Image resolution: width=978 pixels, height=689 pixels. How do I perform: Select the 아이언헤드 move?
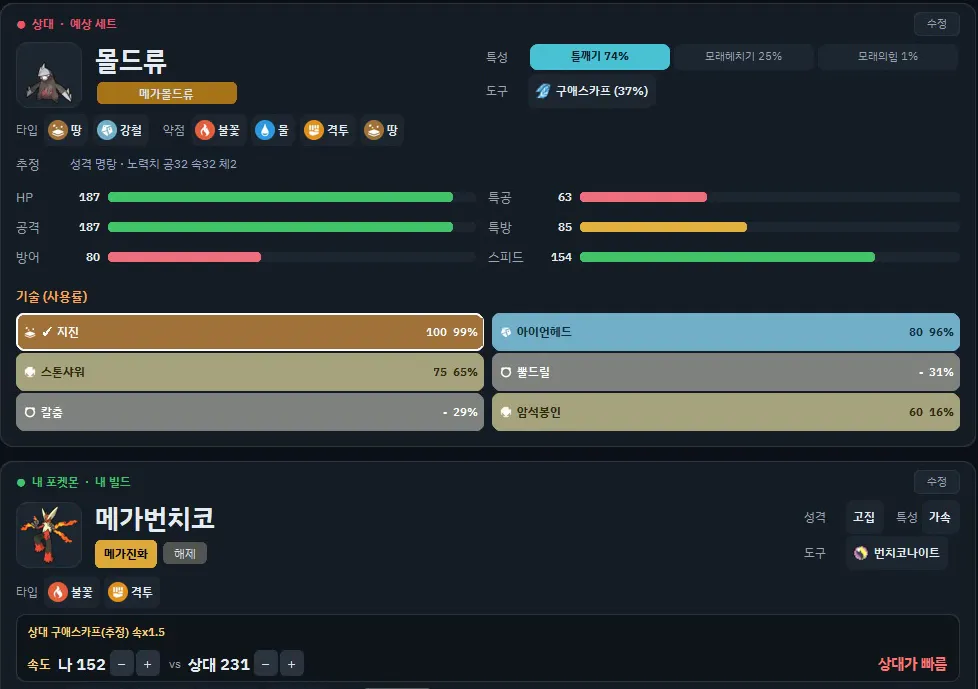tap(725, 332)
